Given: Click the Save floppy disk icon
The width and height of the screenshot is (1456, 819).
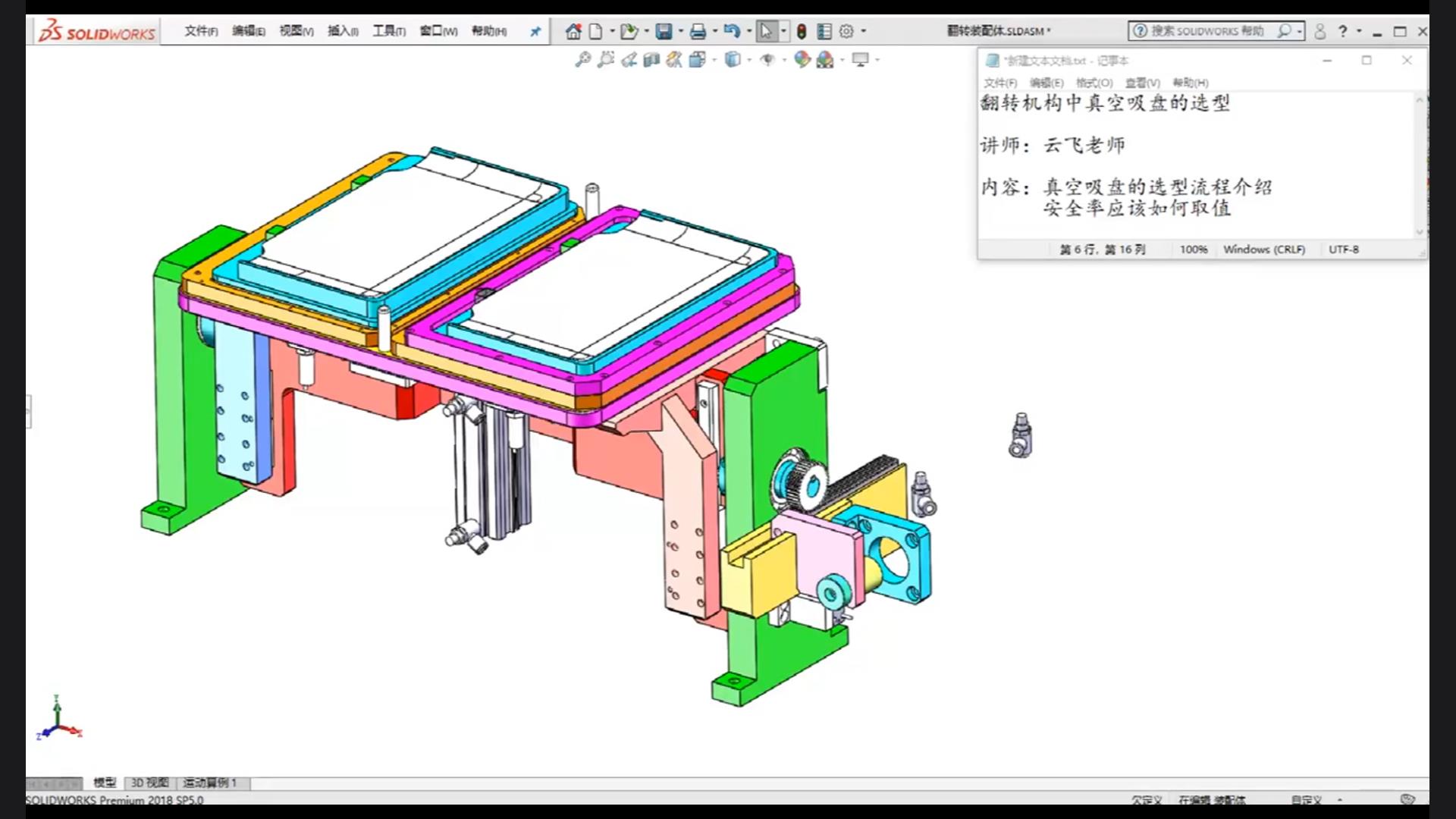Looking at the screenshot, I should click(x=664, y=31).
